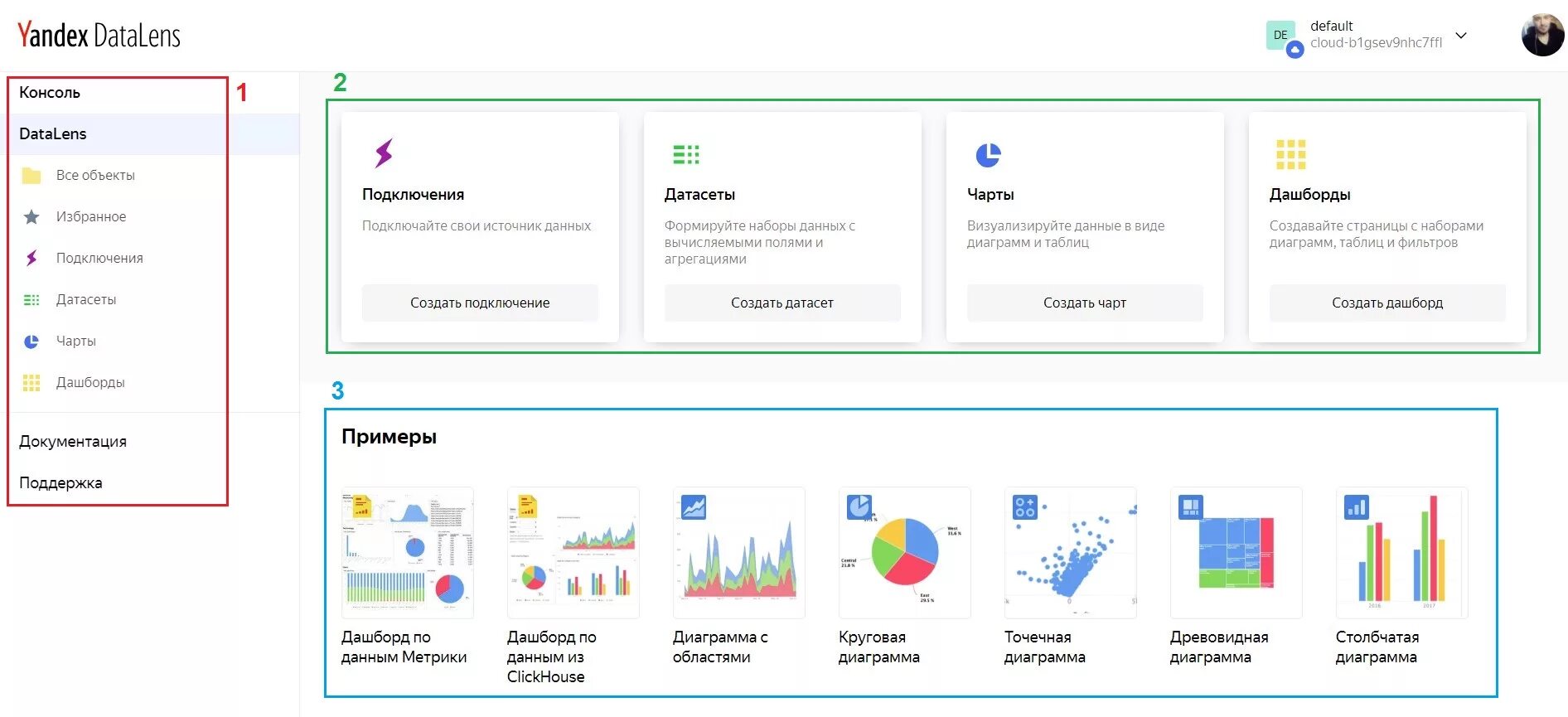Click the Датасеты card title

699,194
